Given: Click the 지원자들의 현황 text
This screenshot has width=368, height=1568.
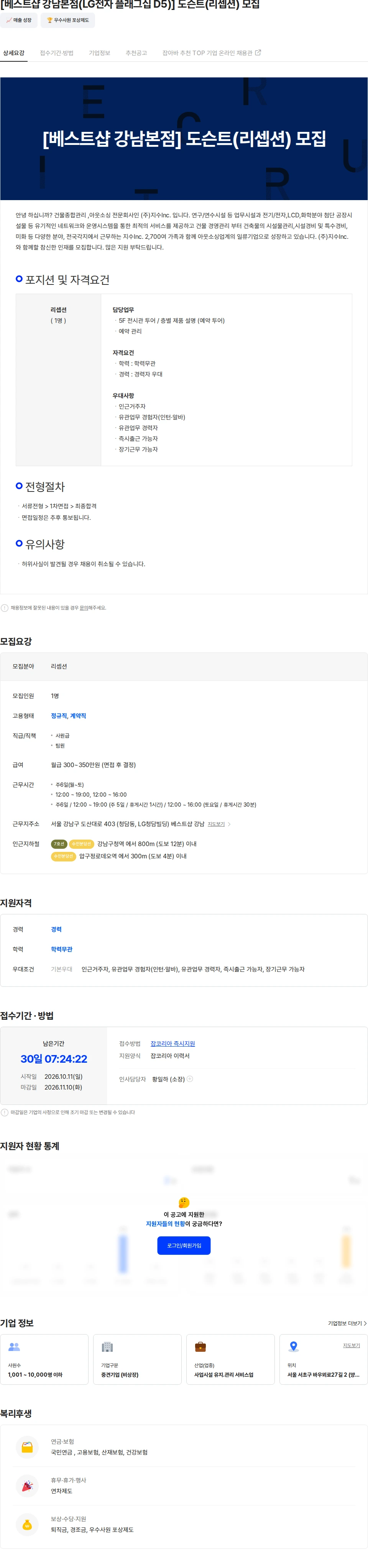Looking at the screenshot, I should (166, 1223).
